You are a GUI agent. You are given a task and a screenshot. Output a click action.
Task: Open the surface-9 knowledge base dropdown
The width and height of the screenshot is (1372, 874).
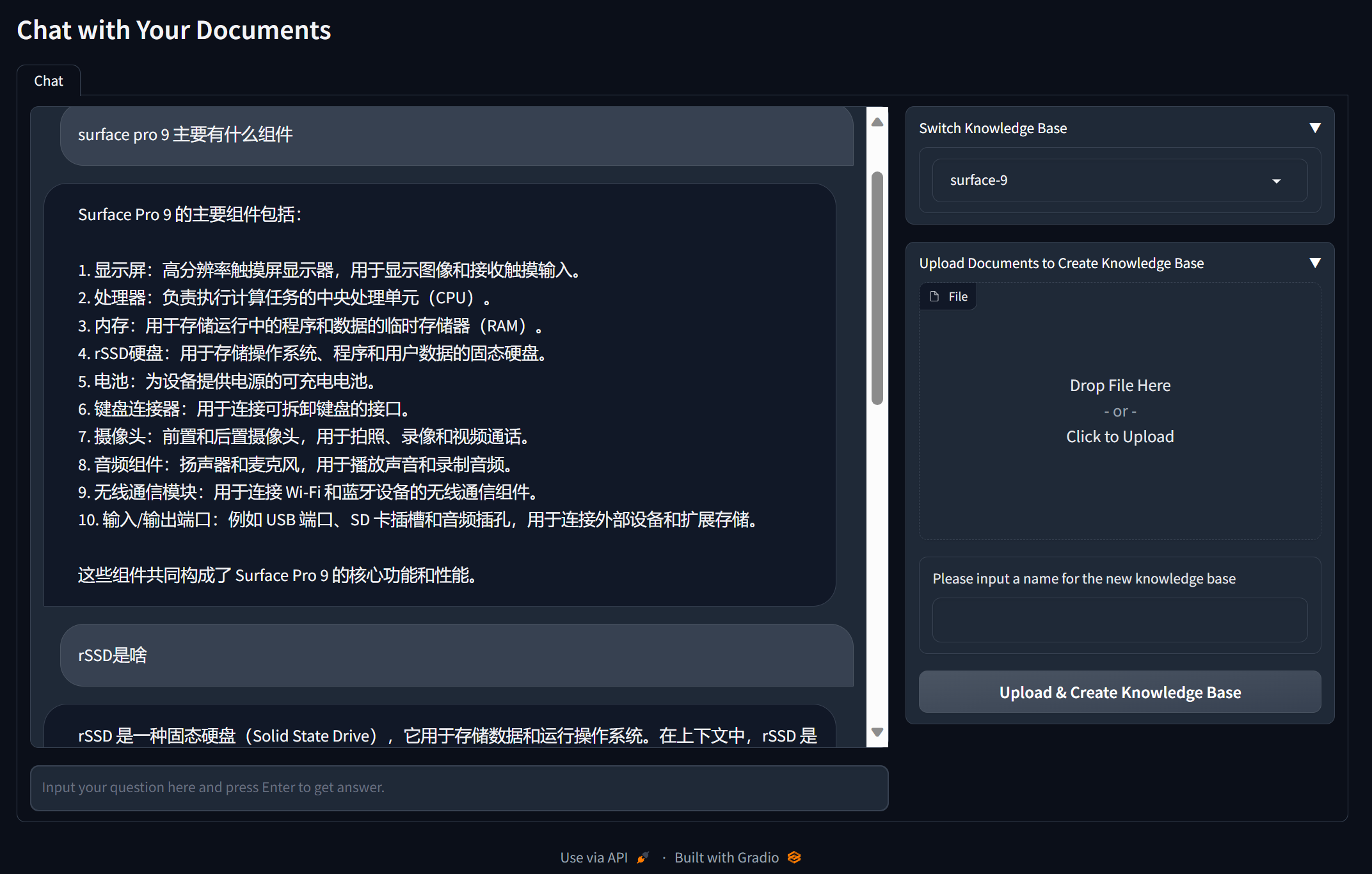tap(1119, 180)
